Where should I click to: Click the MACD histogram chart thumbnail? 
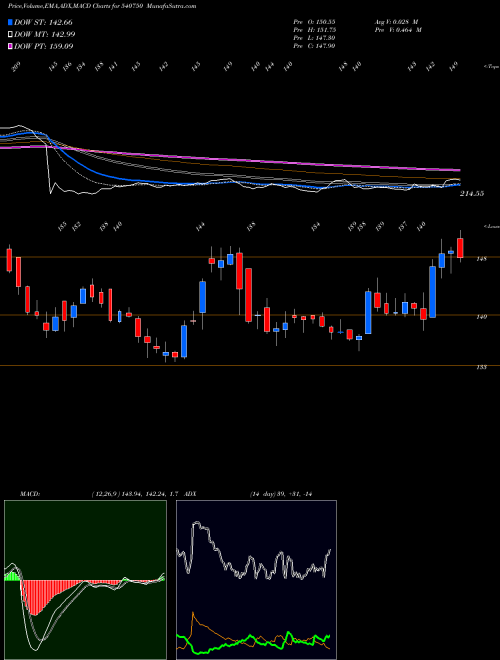(x=85, y=580)
